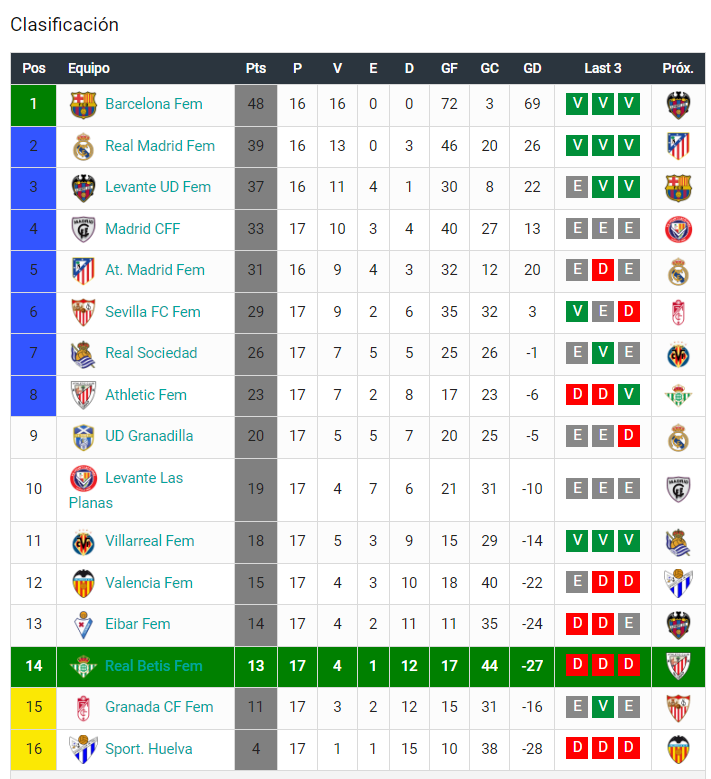Viewport: 711px width, 779px height.
Task: Click next-opponent crest in Villarreal Fem row
Action: tap(678, 542)
